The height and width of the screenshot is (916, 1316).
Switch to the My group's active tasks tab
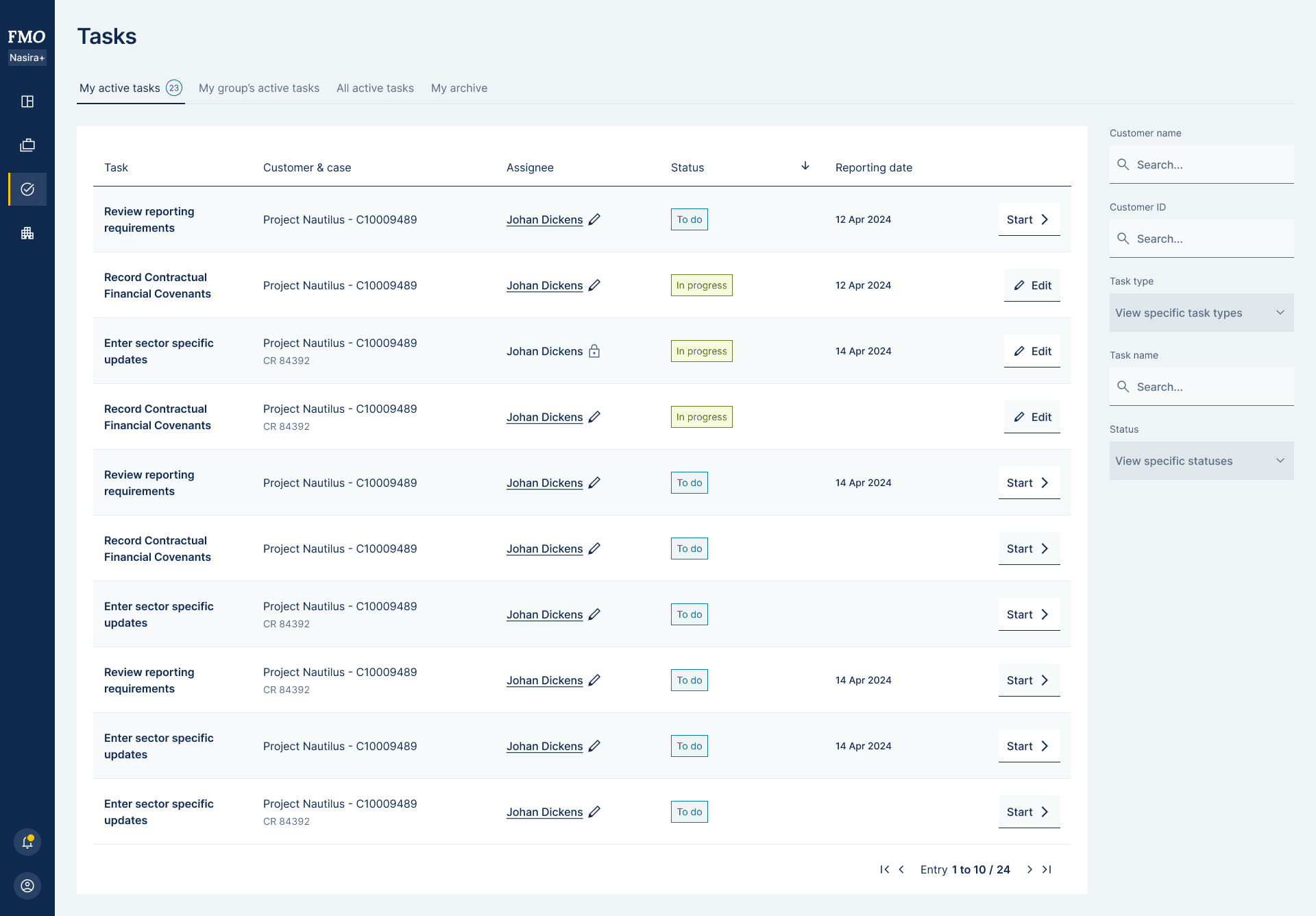[x=259, y=88]
